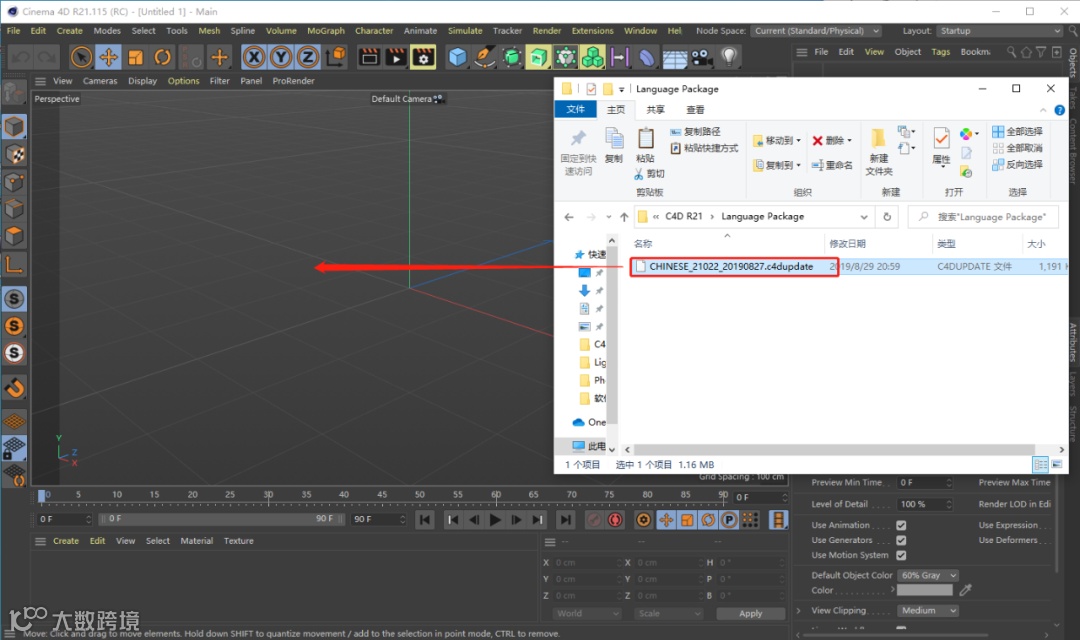Viewport: 1080px width, 640px height.
Task: Select the Move tool in the toolbar
Action: (109, 57)
